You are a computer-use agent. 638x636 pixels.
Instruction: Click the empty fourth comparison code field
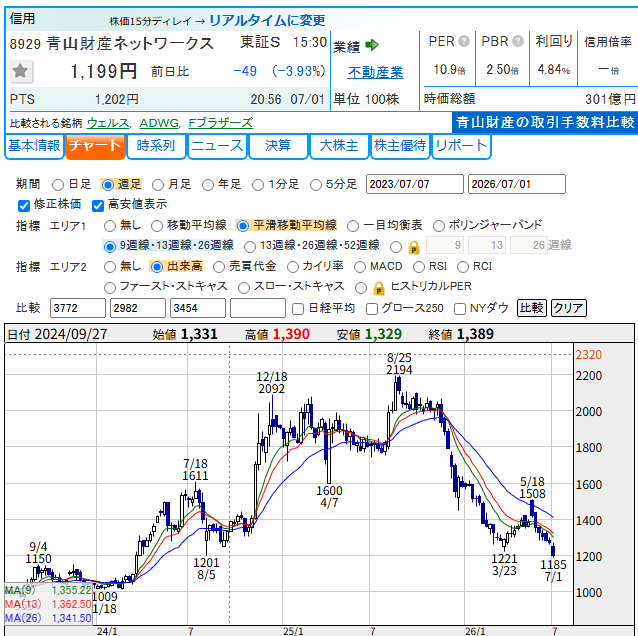[258, 308]
